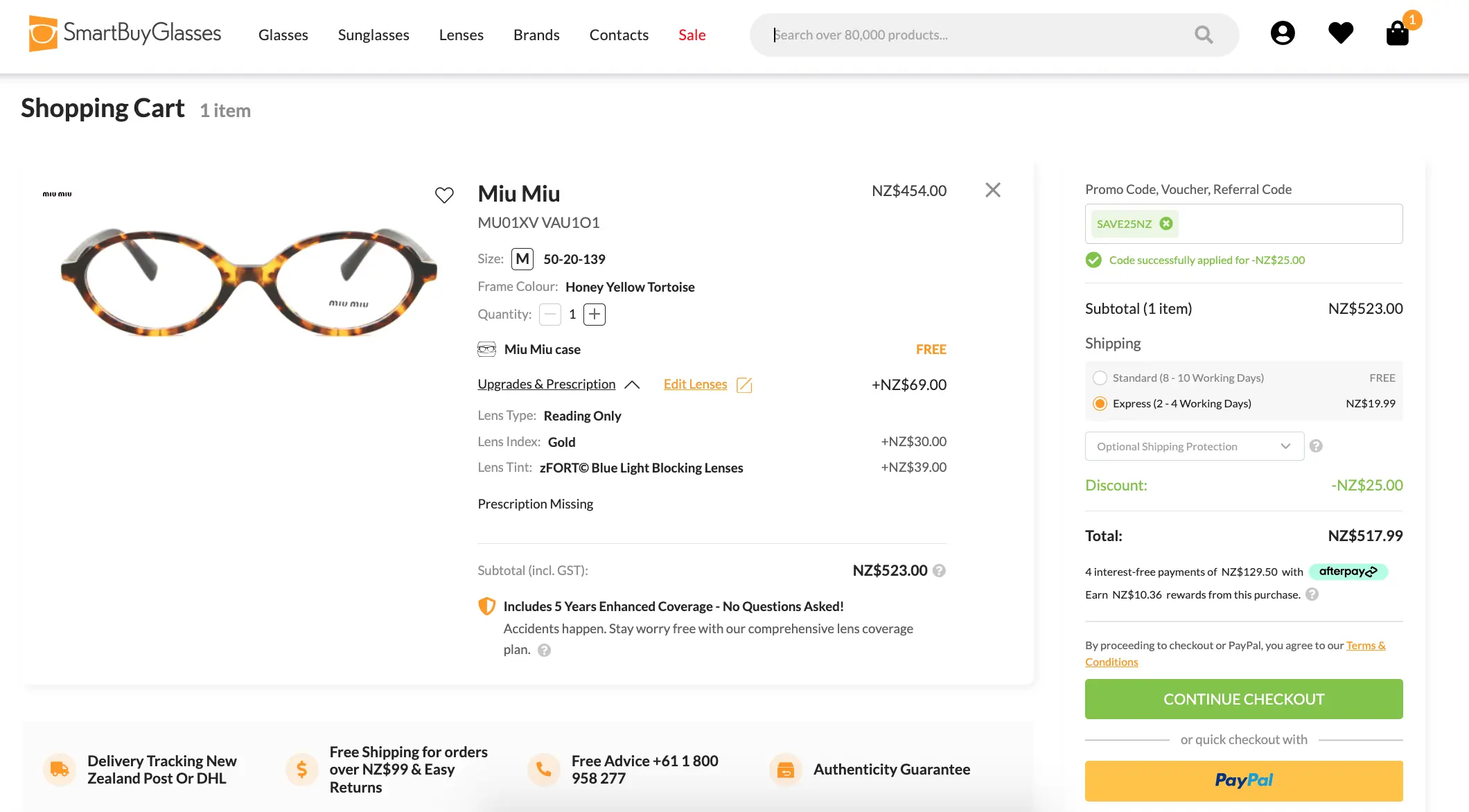Open the shopping bag cart icon
The height and width of the screenshot is (812, 1469).
pyautogui.click(x=1397, y=33)
